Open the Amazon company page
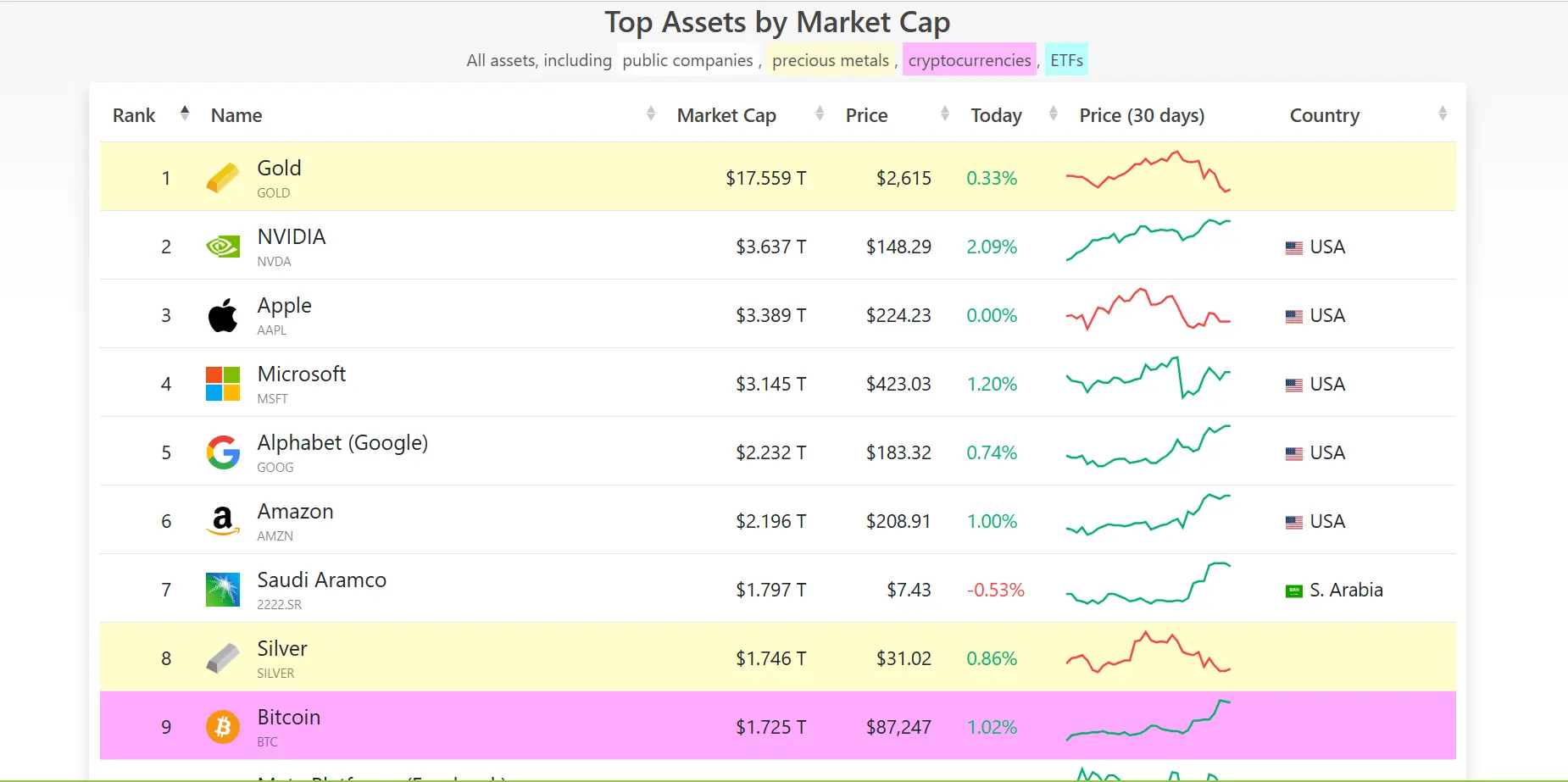This screenshot has width=1568, height=782. point(295,511)
